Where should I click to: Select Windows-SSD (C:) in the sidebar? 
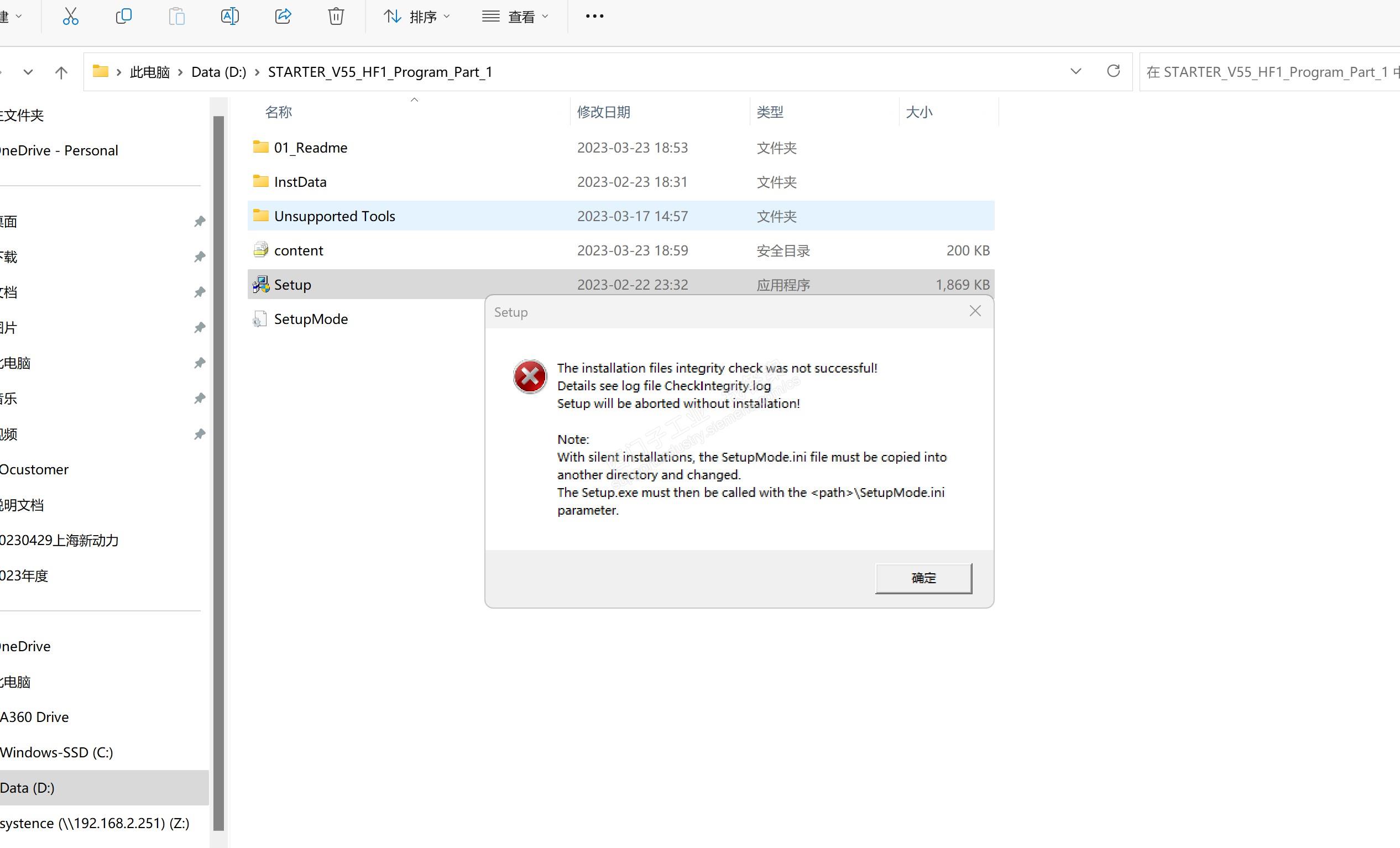pos(57,752)
